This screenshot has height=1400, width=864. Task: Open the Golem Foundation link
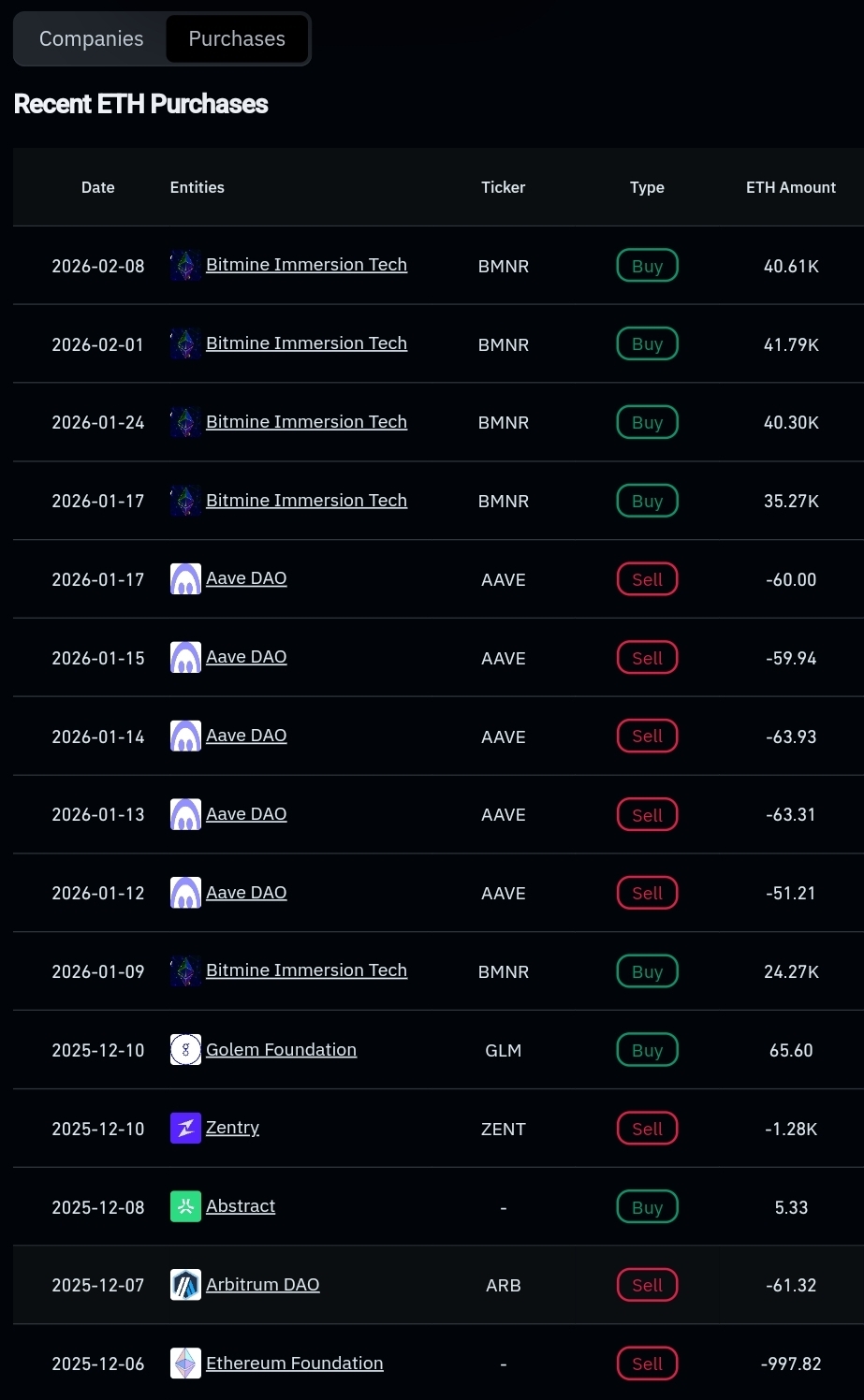tap(281, 1050)
